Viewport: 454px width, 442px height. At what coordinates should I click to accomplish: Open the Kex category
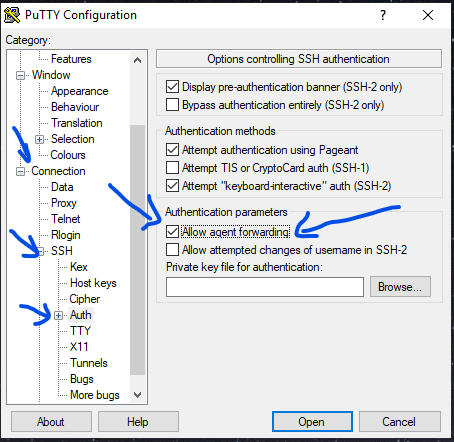[79, 267]
